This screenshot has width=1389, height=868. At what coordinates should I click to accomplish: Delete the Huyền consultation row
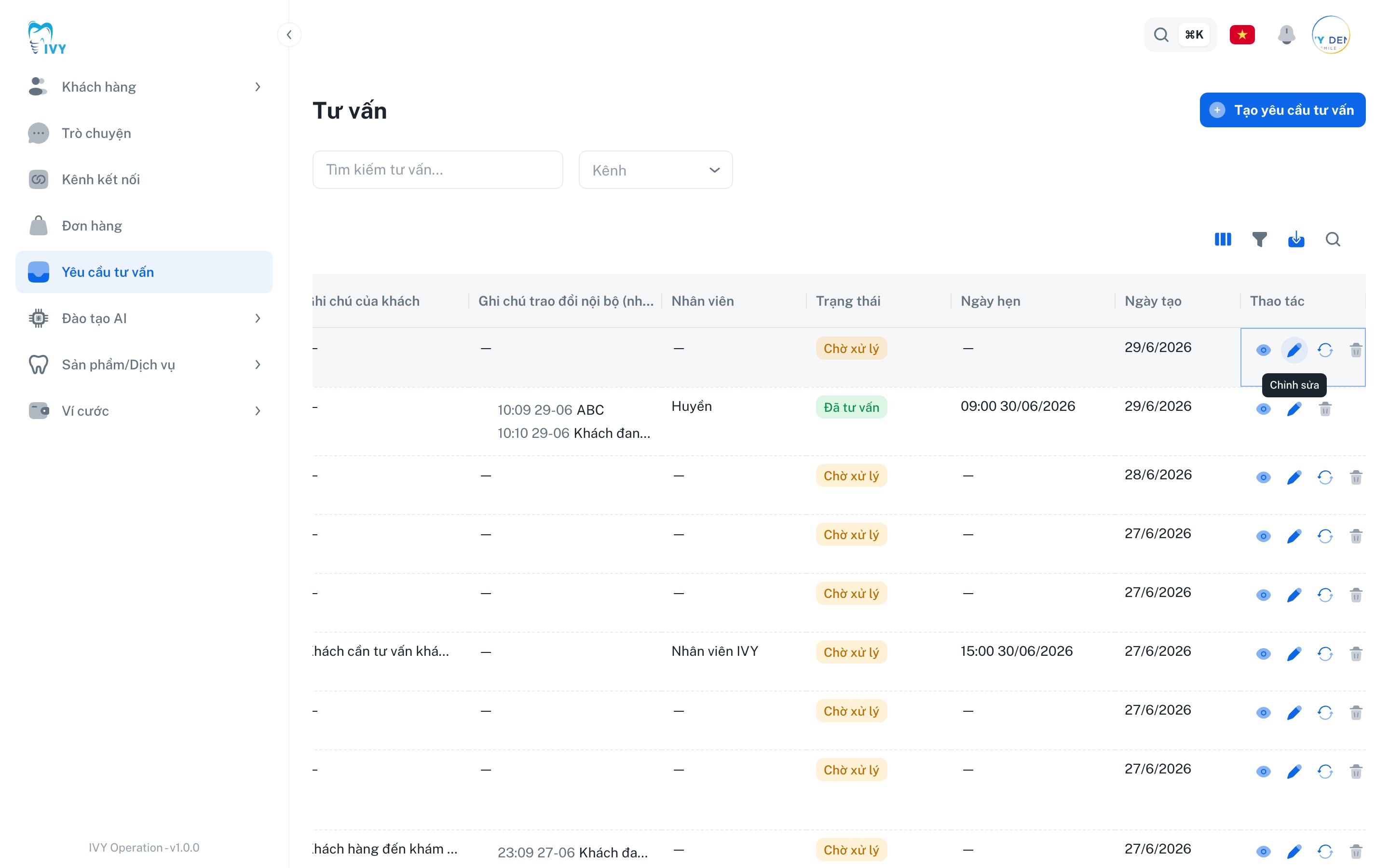[x=1325, y=409]
